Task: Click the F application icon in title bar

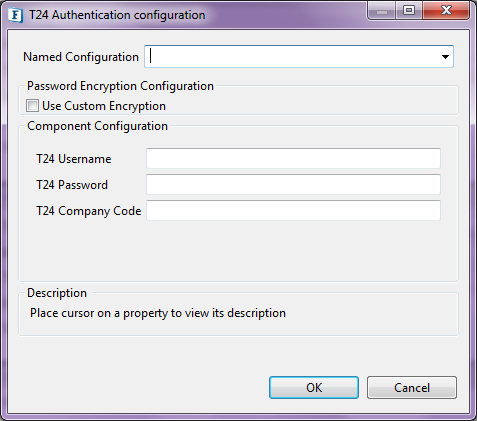Action: point(15,15)
